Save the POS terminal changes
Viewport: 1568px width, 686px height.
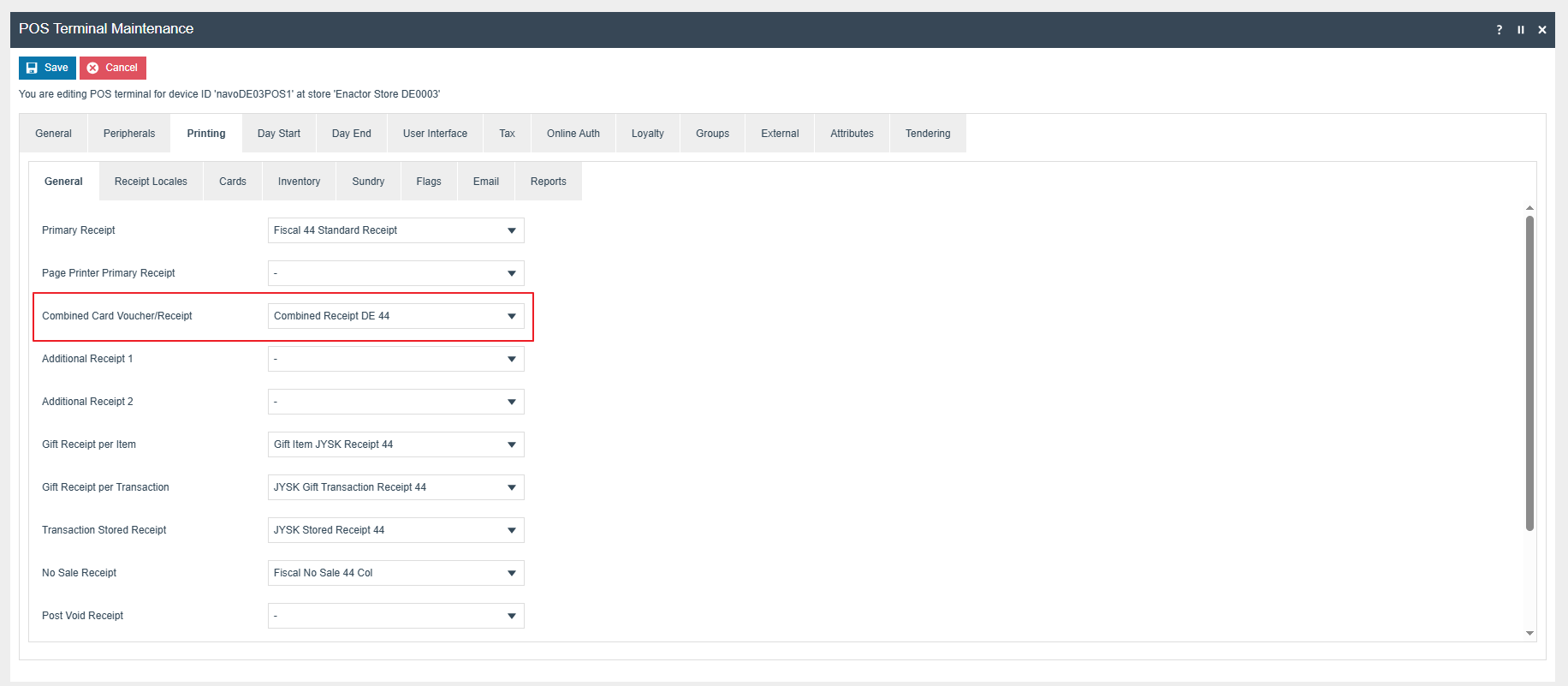[x=47, y=68]
